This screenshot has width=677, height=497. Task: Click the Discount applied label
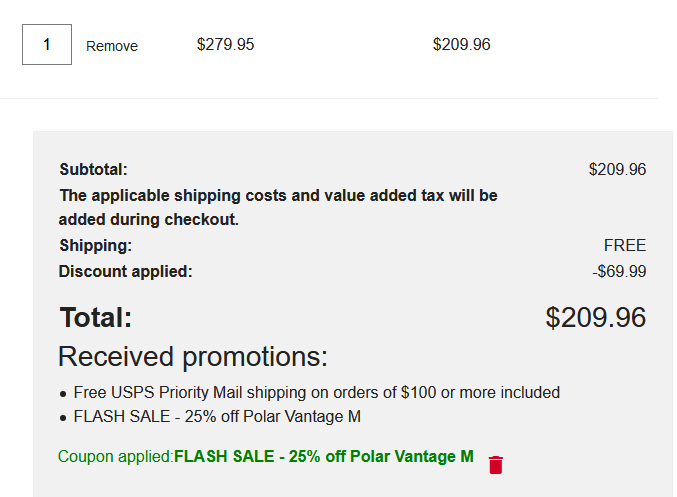point(125,271)
